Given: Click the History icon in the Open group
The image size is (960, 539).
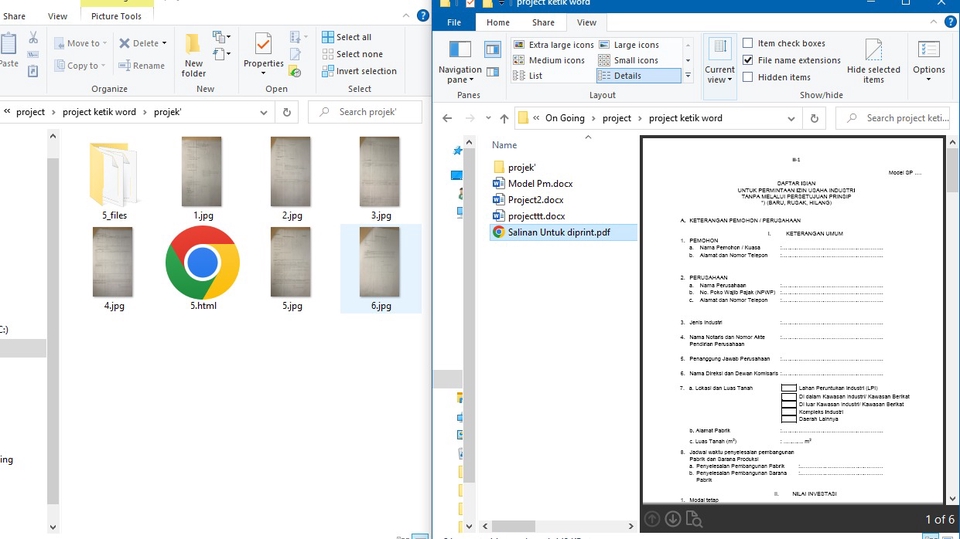Looking at the screenshot, I should pos(295,72).
